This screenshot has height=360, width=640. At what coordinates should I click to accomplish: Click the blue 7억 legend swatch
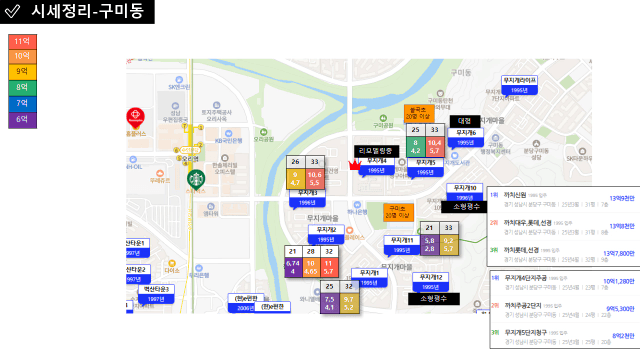point(22,103)
